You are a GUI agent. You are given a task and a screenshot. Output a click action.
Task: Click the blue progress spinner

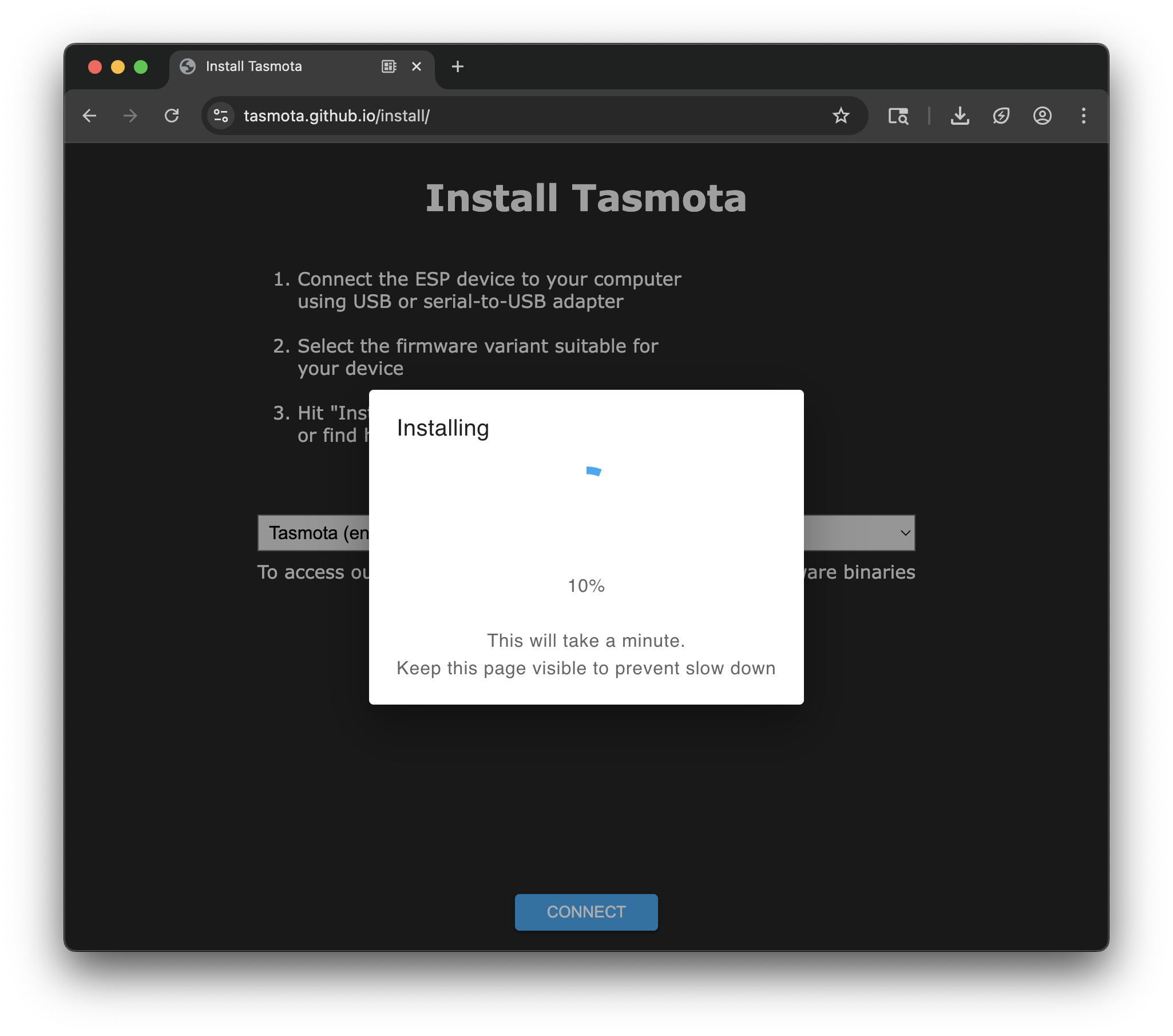[x=593, y=471]
